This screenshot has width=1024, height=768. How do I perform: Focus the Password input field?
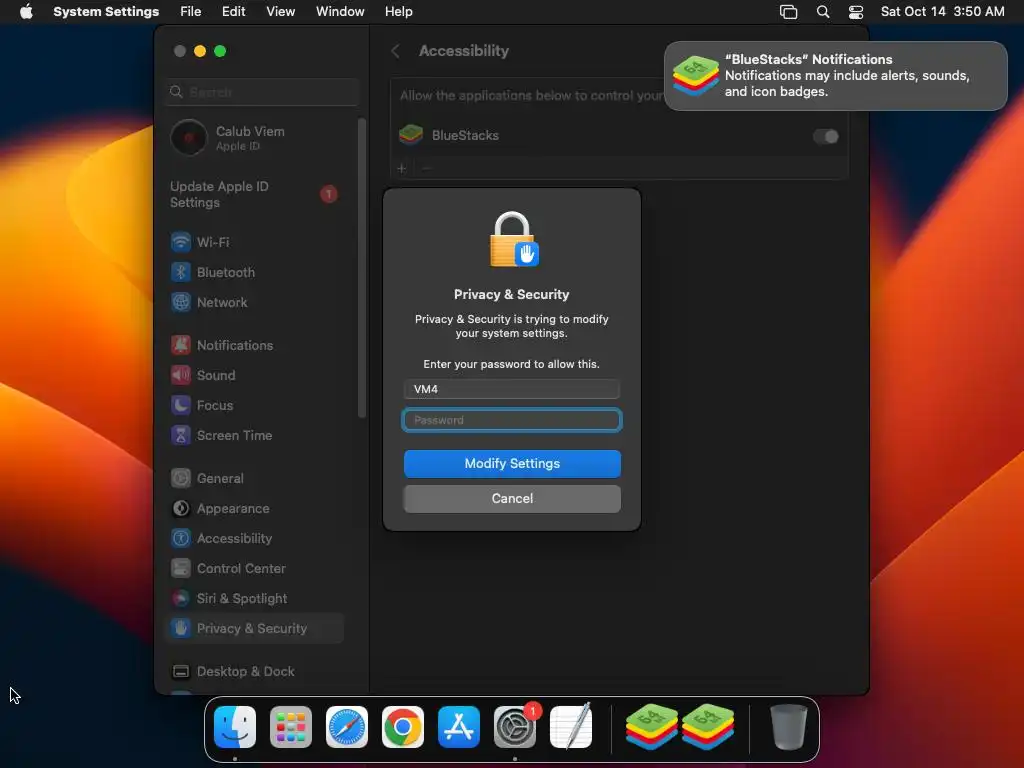[x=512, y=420]
